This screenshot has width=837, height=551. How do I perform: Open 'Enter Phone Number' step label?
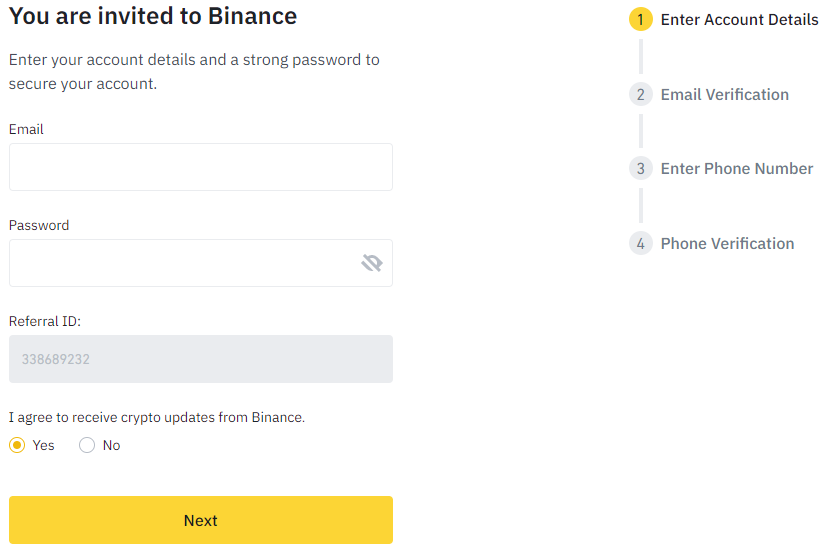(736, 169)
